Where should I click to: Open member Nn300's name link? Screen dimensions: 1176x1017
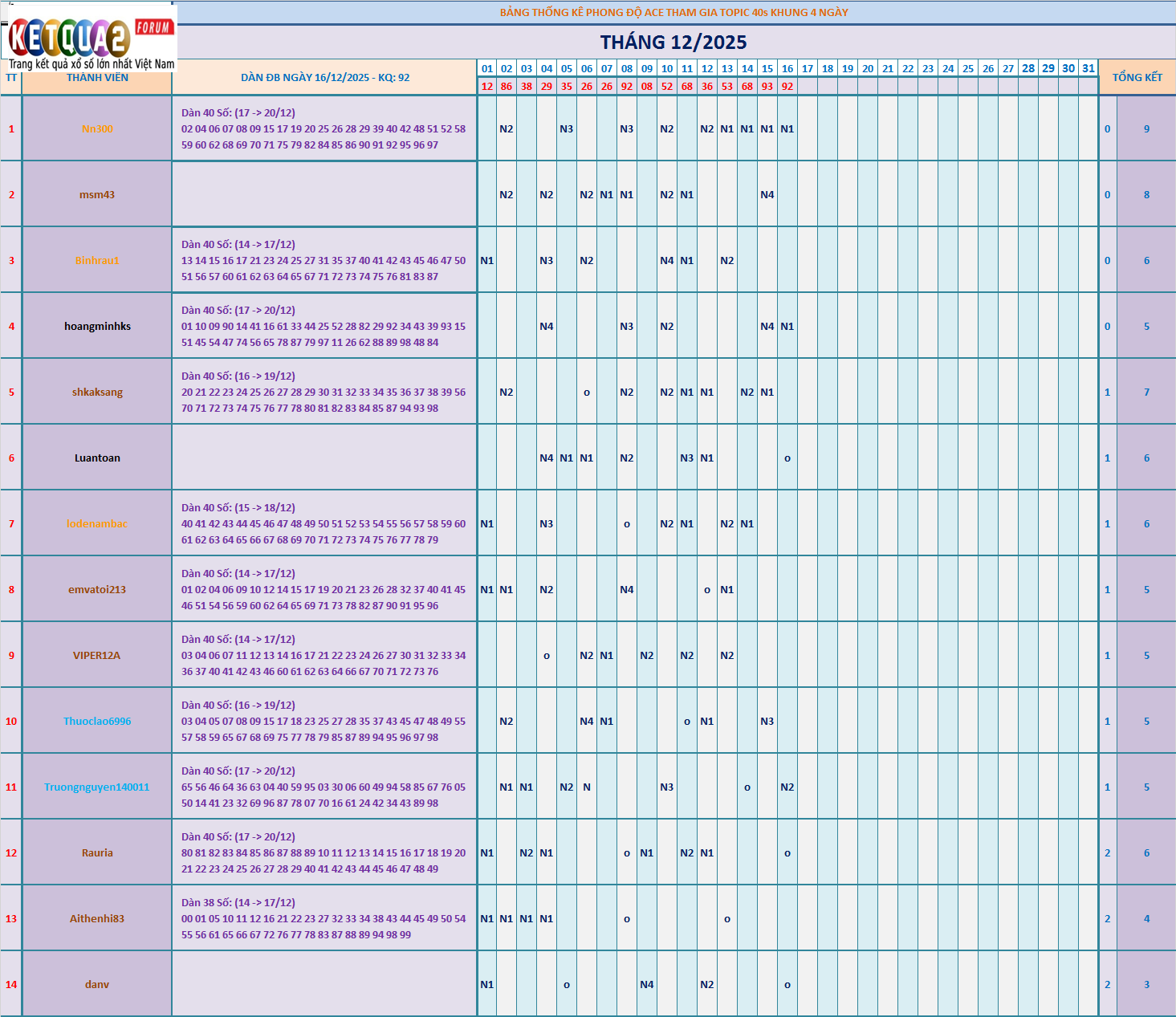point(97,129)
